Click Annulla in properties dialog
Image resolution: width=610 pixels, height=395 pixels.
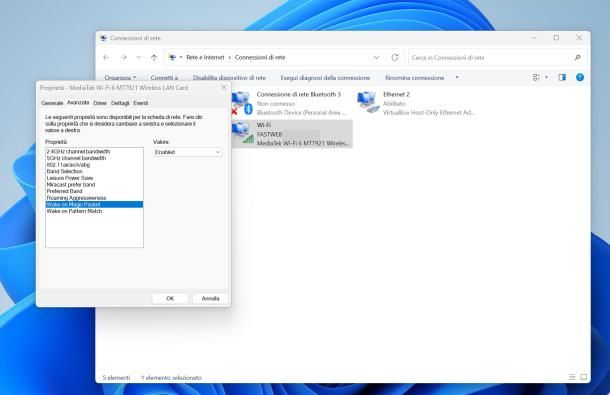[210, 298]
